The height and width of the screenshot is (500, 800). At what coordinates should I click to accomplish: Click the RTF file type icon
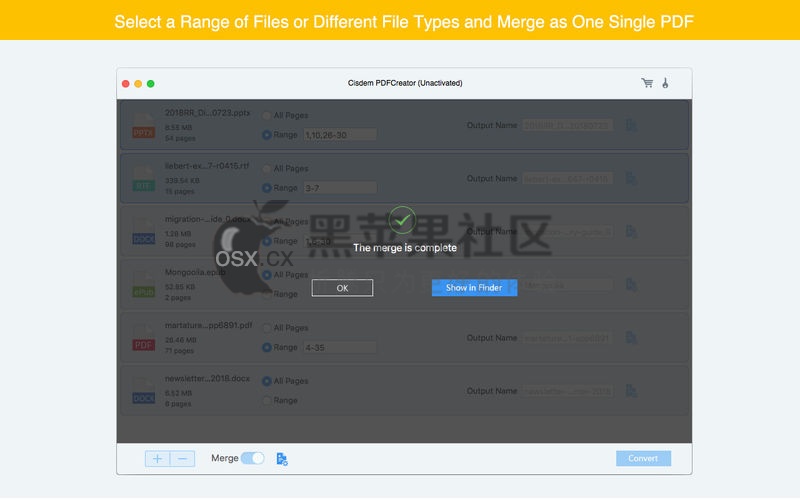143,179
